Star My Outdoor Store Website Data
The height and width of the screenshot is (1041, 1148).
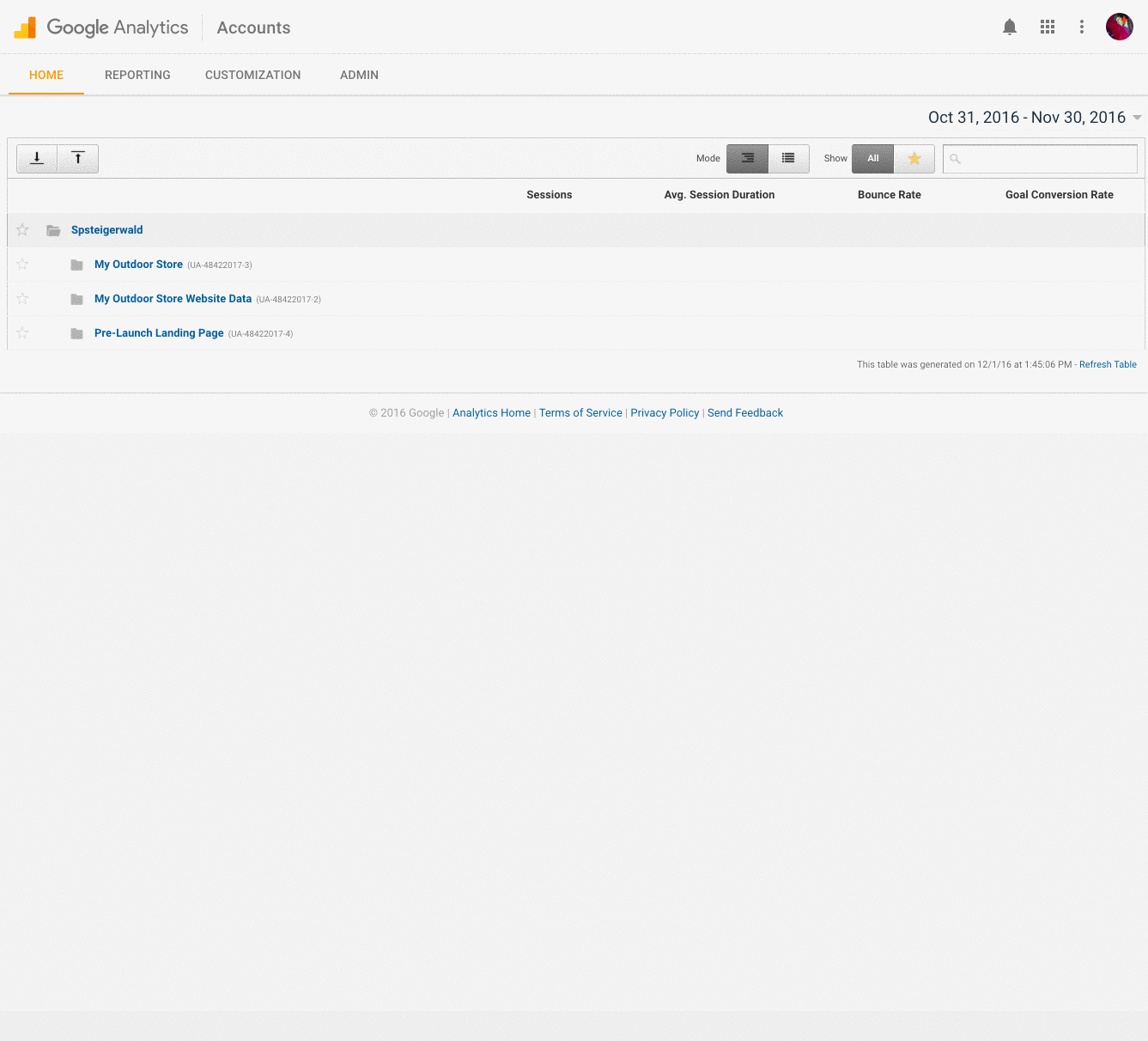coord(22,298)
